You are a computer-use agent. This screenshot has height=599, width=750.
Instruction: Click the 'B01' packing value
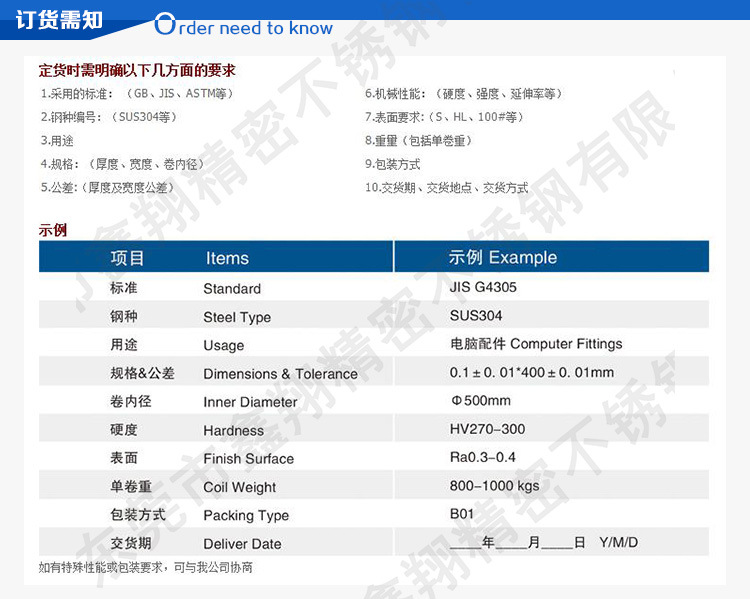(x=462, y=514)
